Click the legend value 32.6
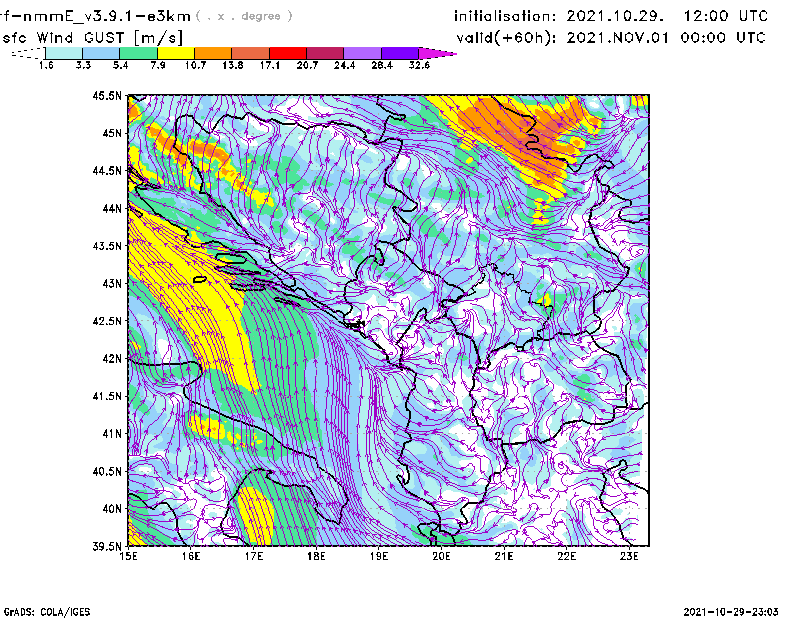 point(419,65)
